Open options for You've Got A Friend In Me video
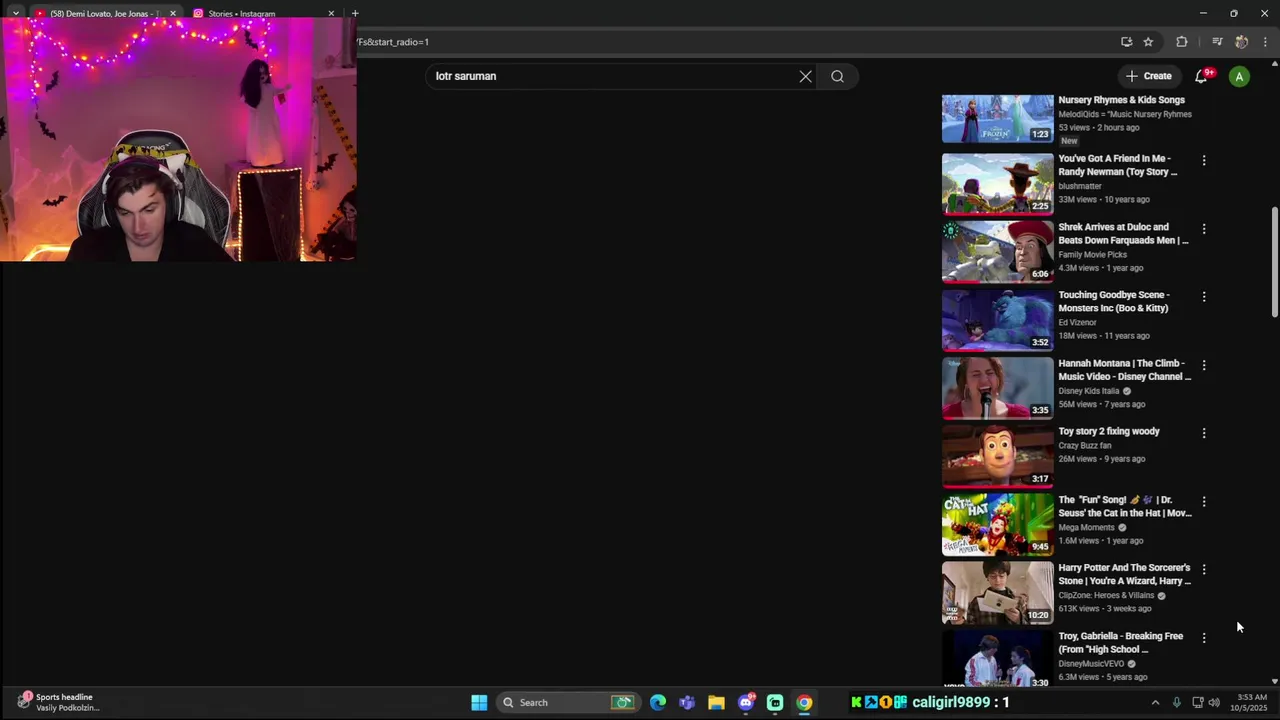The image size is (1280, 720). (1204, 160)
